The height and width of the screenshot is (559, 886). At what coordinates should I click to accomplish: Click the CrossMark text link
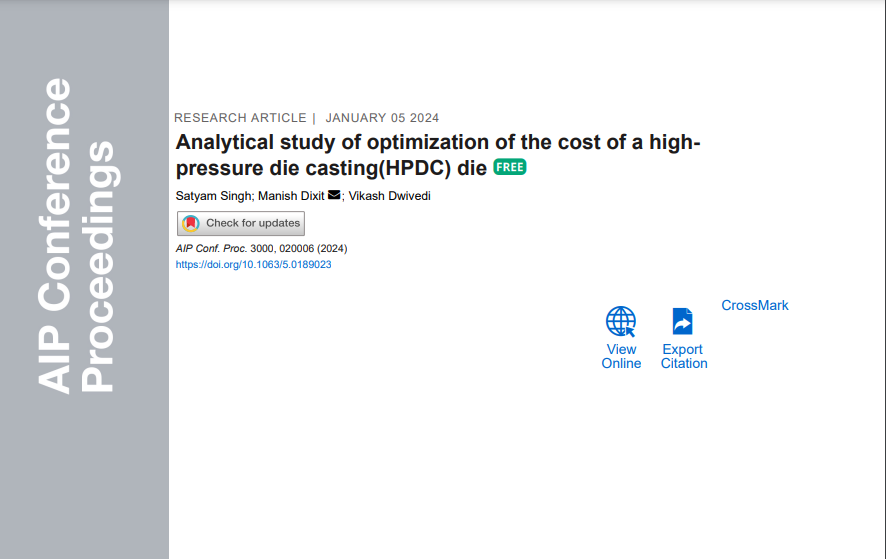pos(755,305)
